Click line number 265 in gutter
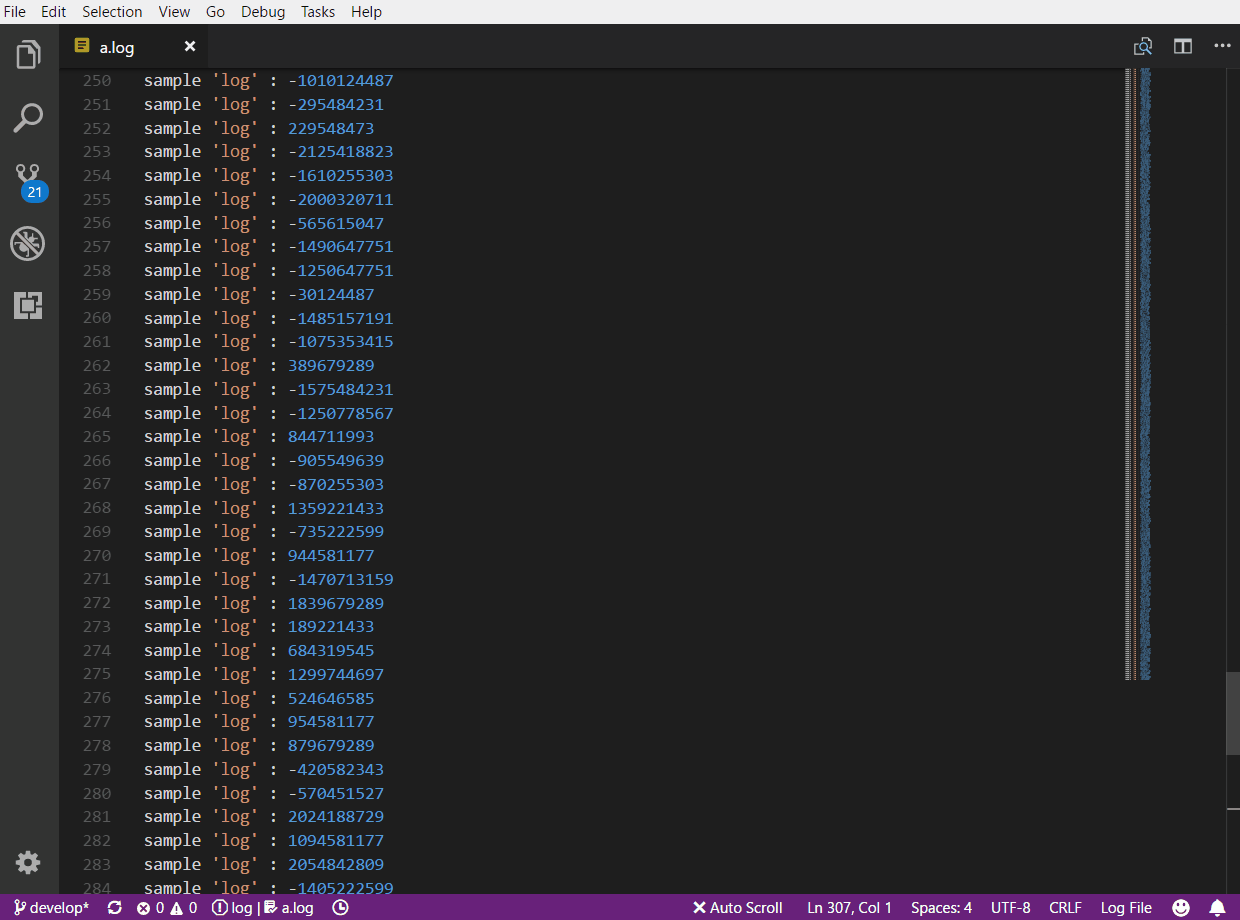 tap(97, 437)
